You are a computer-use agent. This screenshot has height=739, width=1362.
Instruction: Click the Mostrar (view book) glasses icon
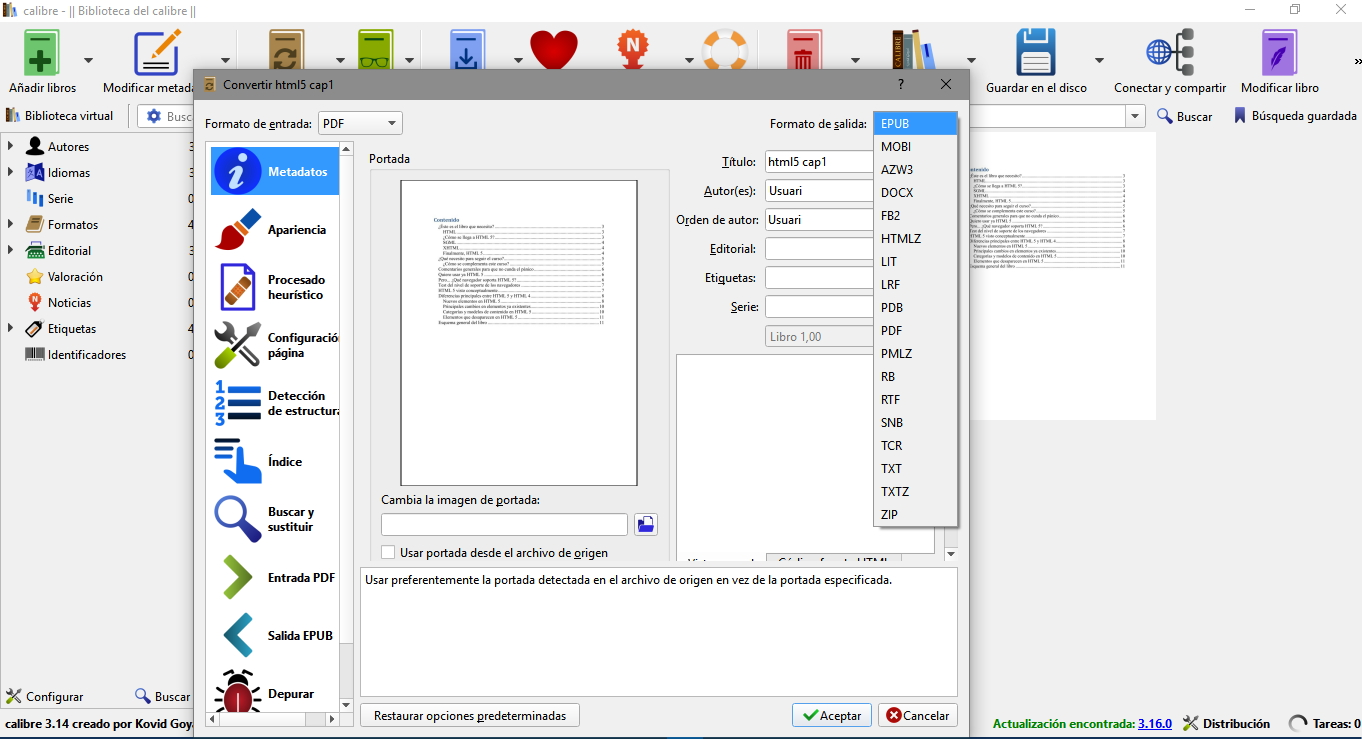[374, 50]
